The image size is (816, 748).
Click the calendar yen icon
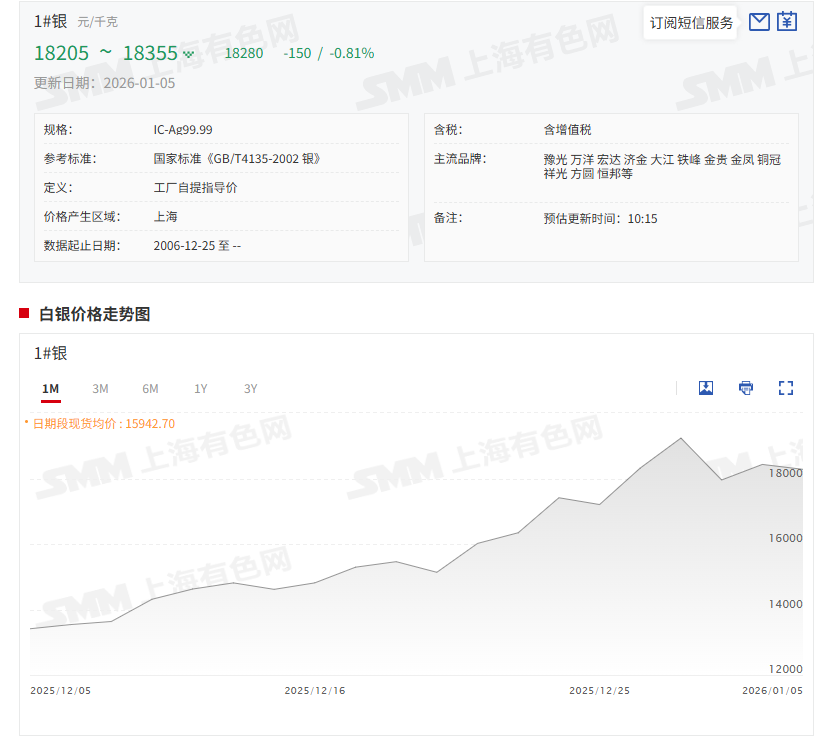(x=787, y=21)
